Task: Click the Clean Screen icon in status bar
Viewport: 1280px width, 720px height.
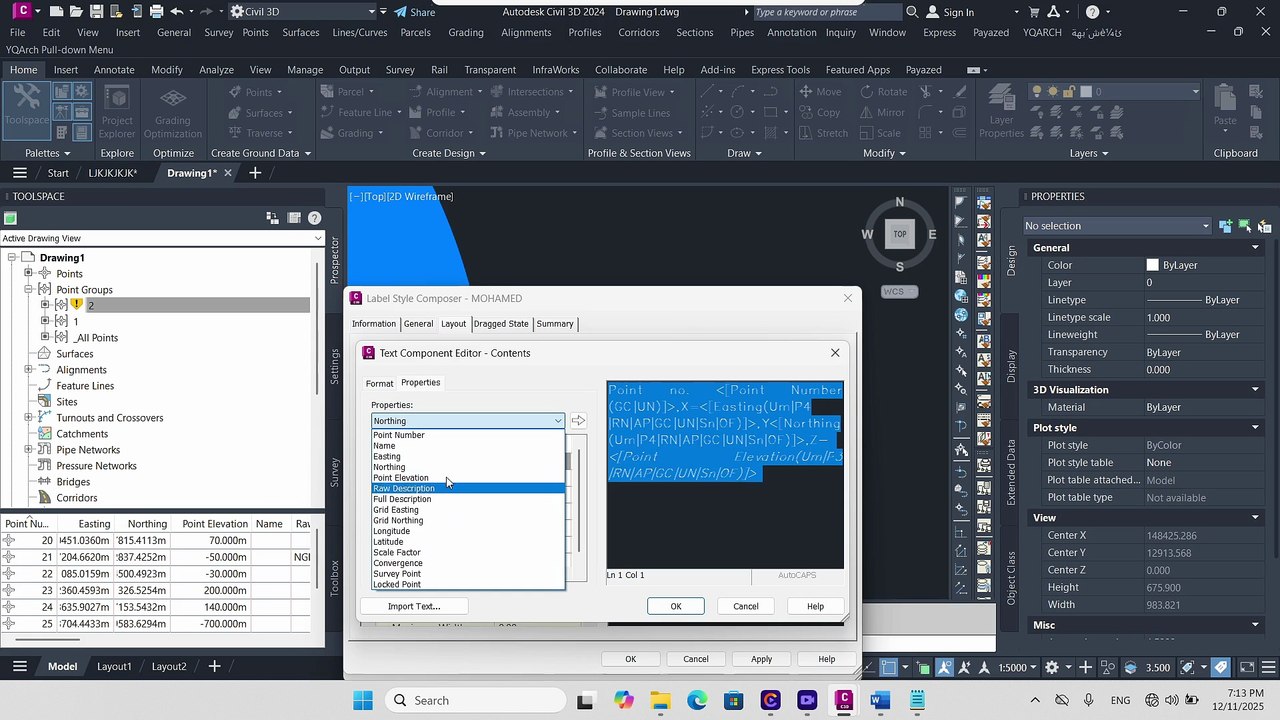Action: pos(1245,667)
